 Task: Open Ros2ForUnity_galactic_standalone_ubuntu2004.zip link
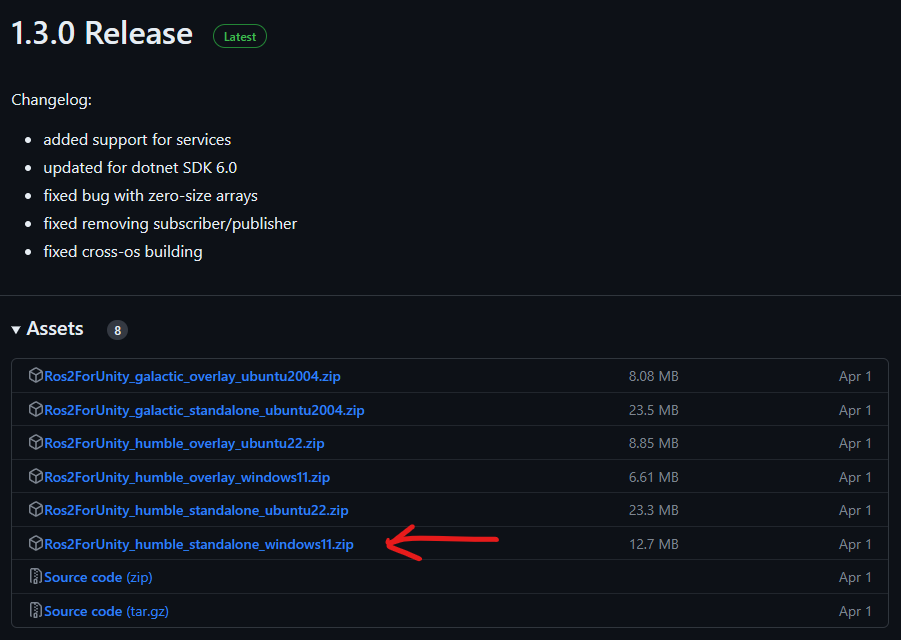(204, 410)
